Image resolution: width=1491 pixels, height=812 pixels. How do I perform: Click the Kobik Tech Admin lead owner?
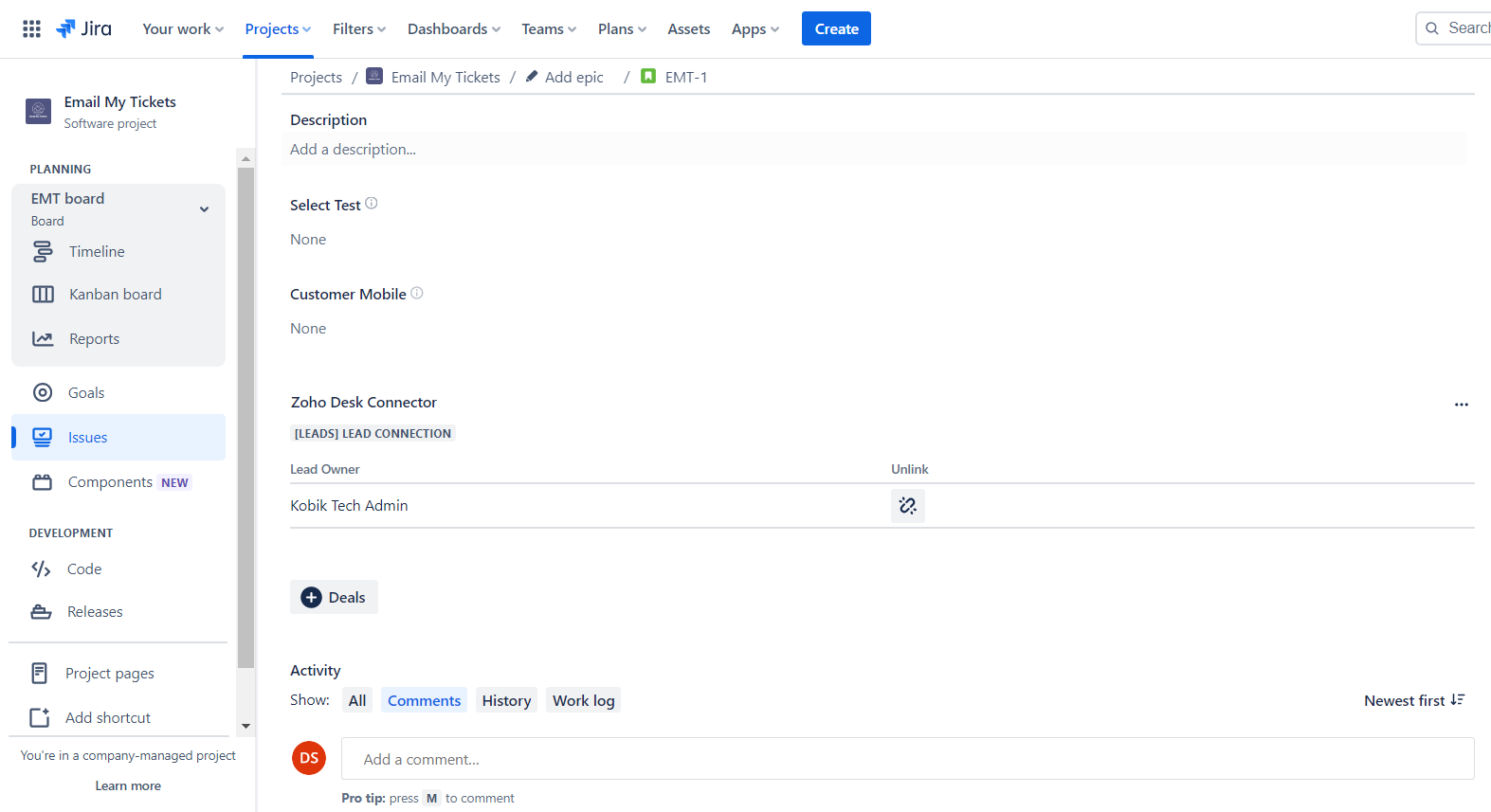coord(349,505)
